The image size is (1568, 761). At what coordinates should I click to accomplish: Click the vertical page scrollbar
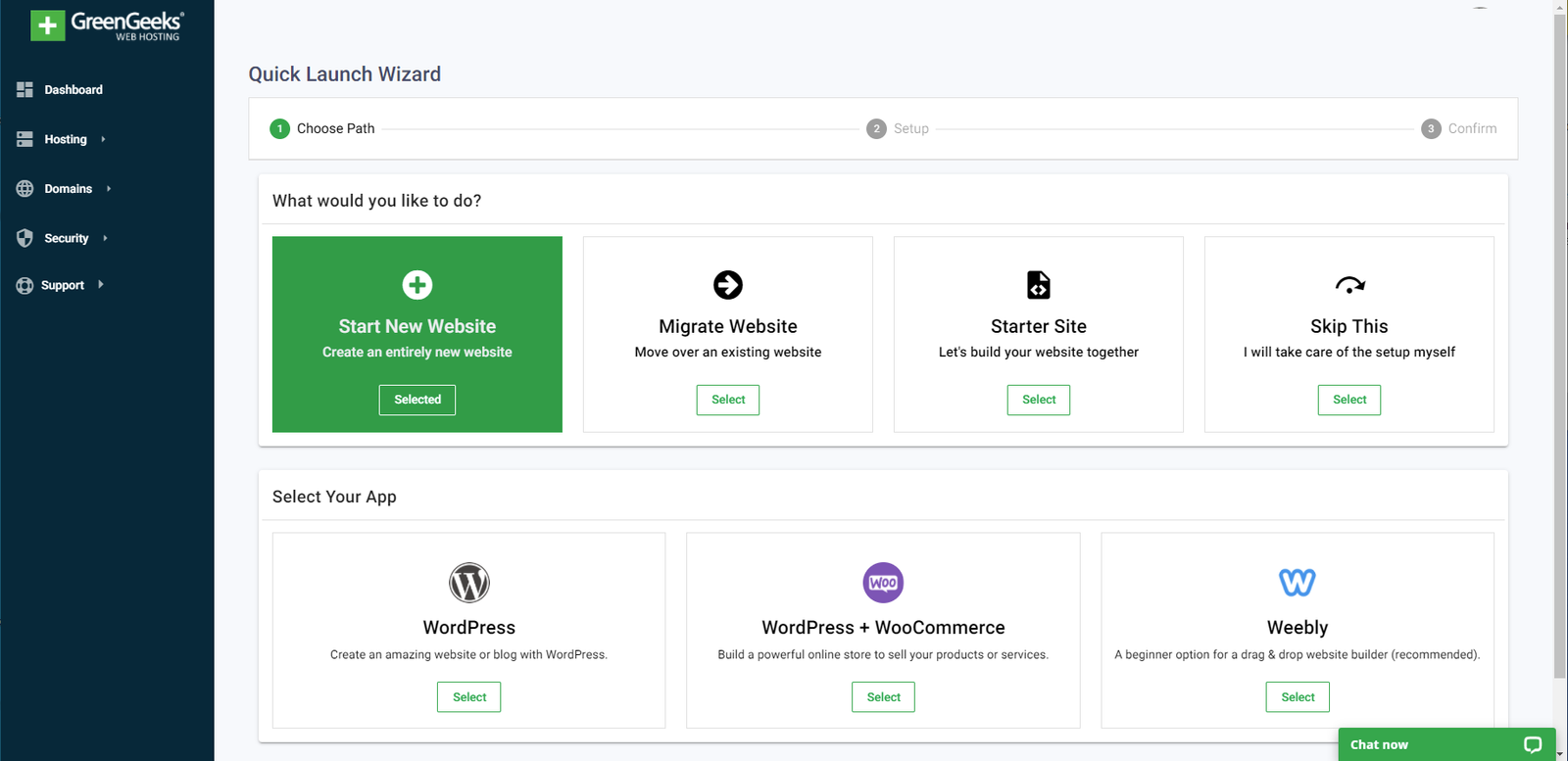pos(1560,343)
